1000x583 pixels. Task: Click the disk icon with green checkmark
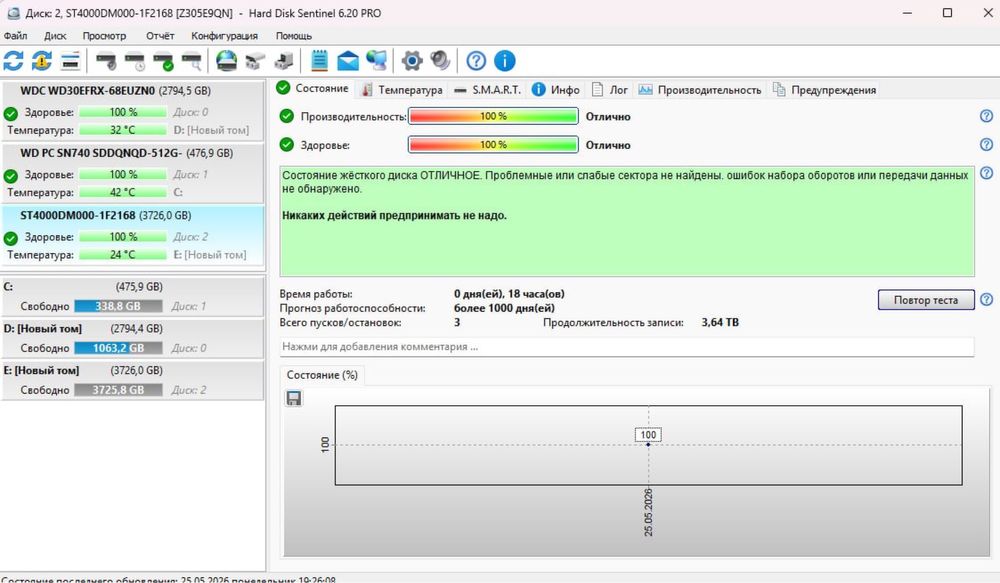tap(163, 61)
